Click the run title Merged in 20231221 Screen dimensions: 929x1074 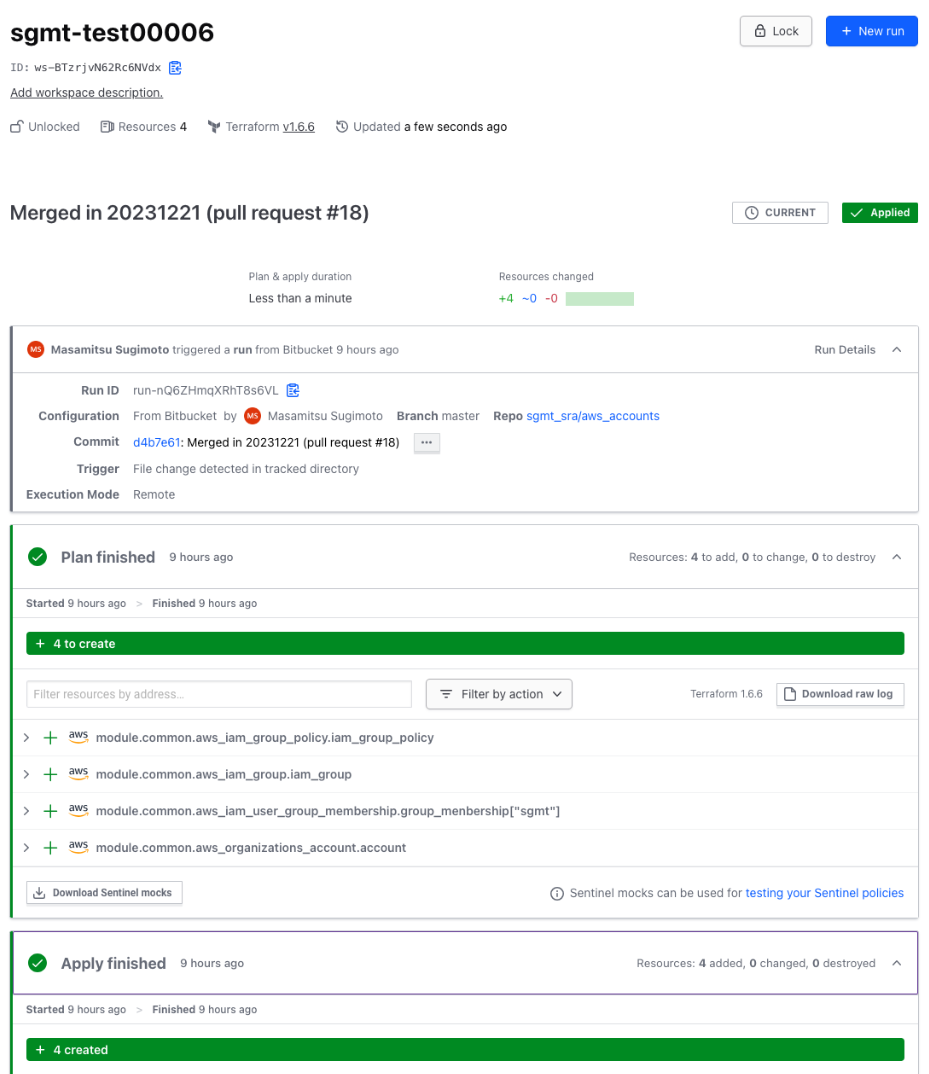click(x=189, y=213)
